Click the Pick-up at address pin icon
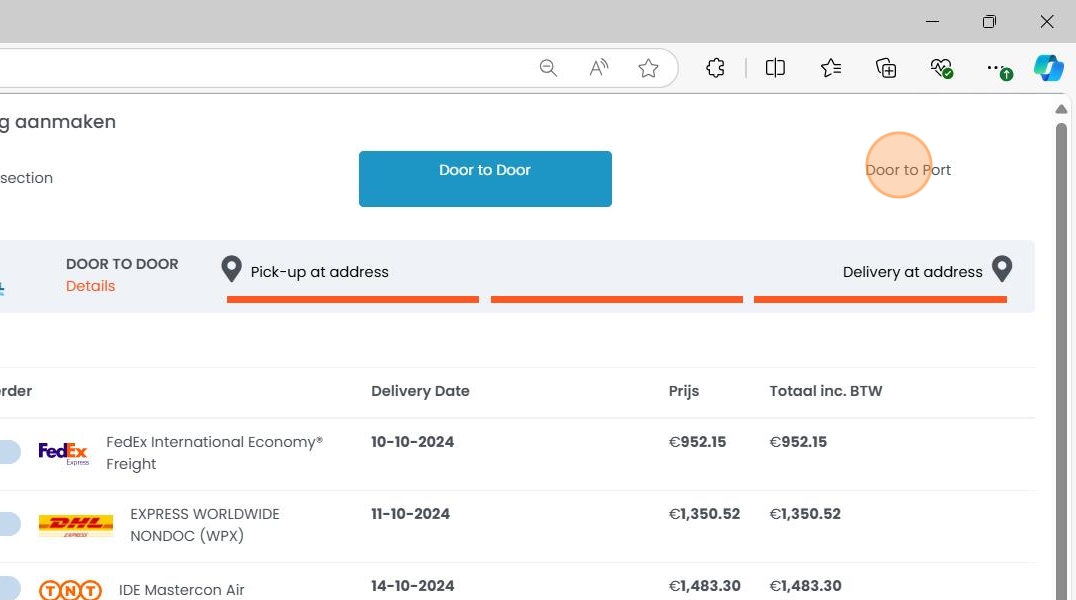The image size is (1076, 600). click(231, 269)
